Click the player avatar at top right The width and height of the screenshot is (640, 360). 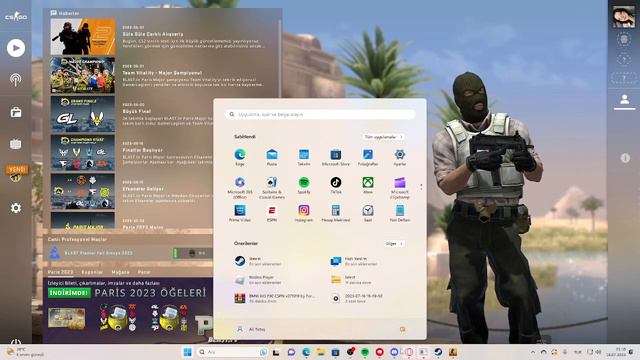(624, 17)
